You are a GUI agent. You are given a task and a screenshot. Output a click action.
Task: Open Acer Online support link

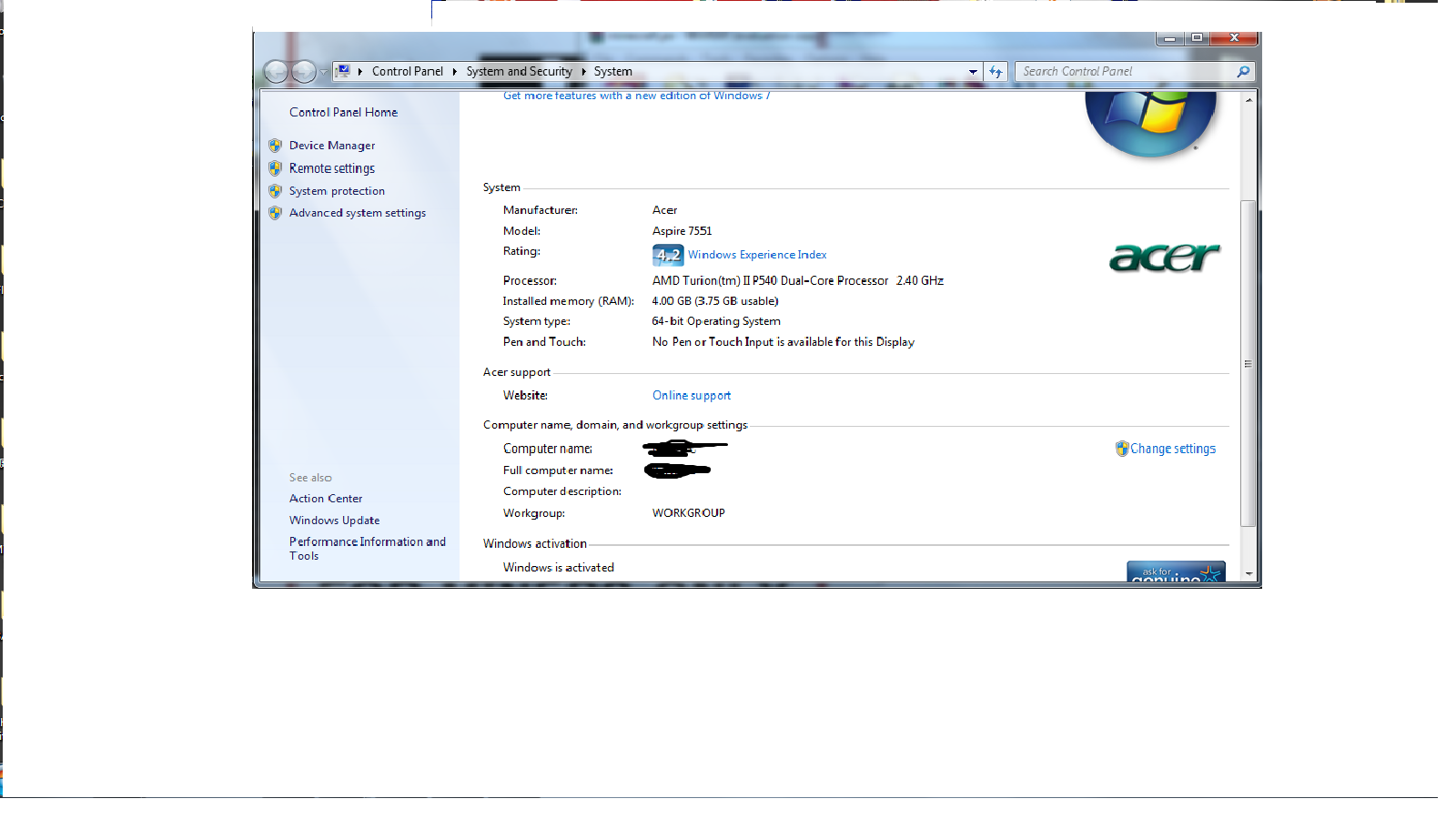(691, 396)
